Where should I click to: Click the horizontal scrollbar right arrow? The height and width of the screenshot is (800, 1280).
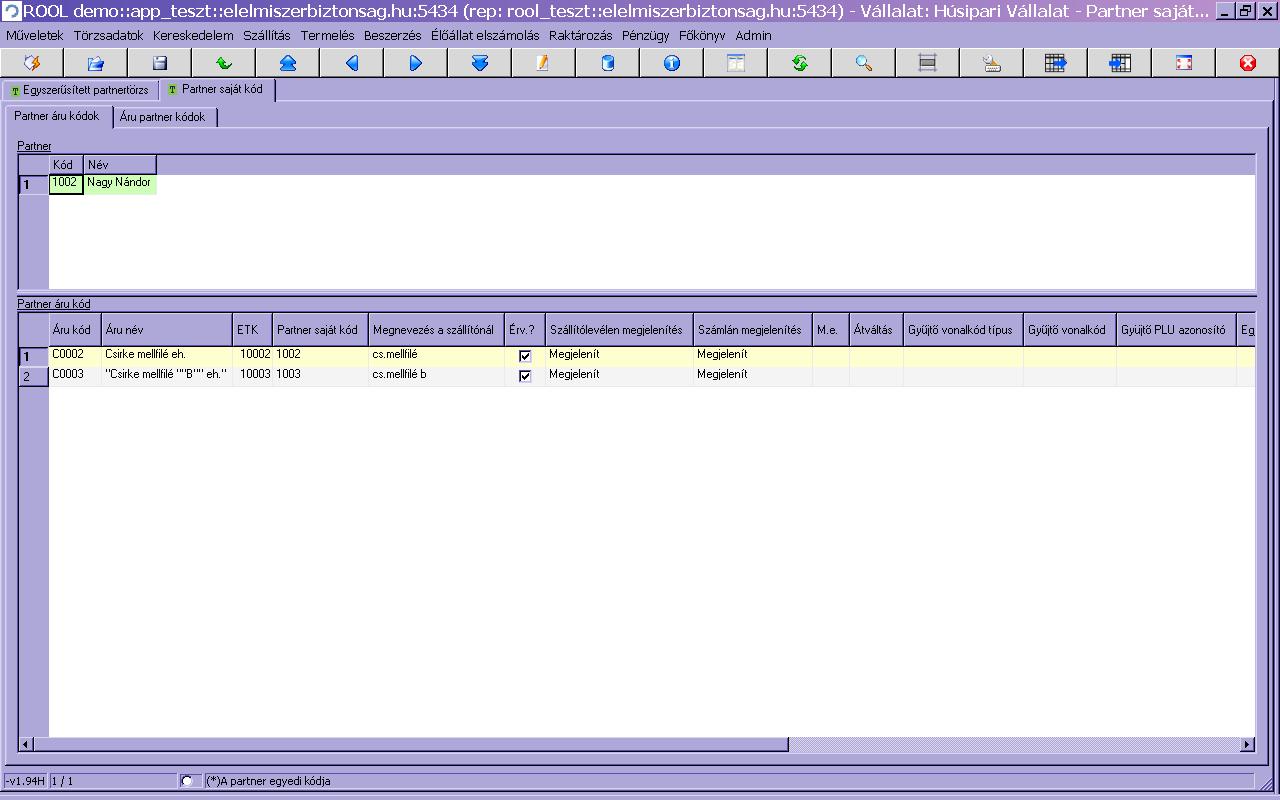(1247, 744)
